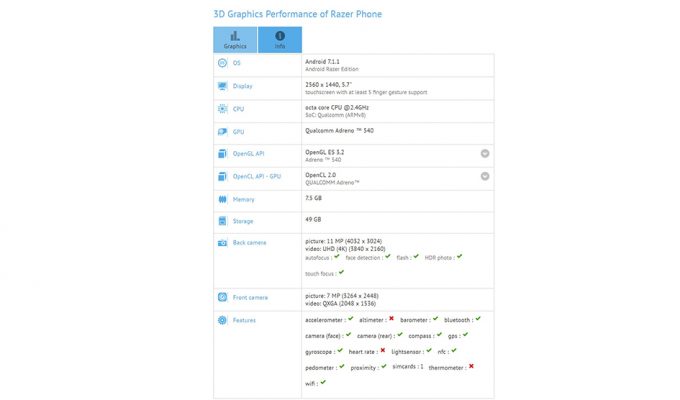680x400 pixels.
Task: Click the green check beside bluetooth
Action: pos(478,318)
